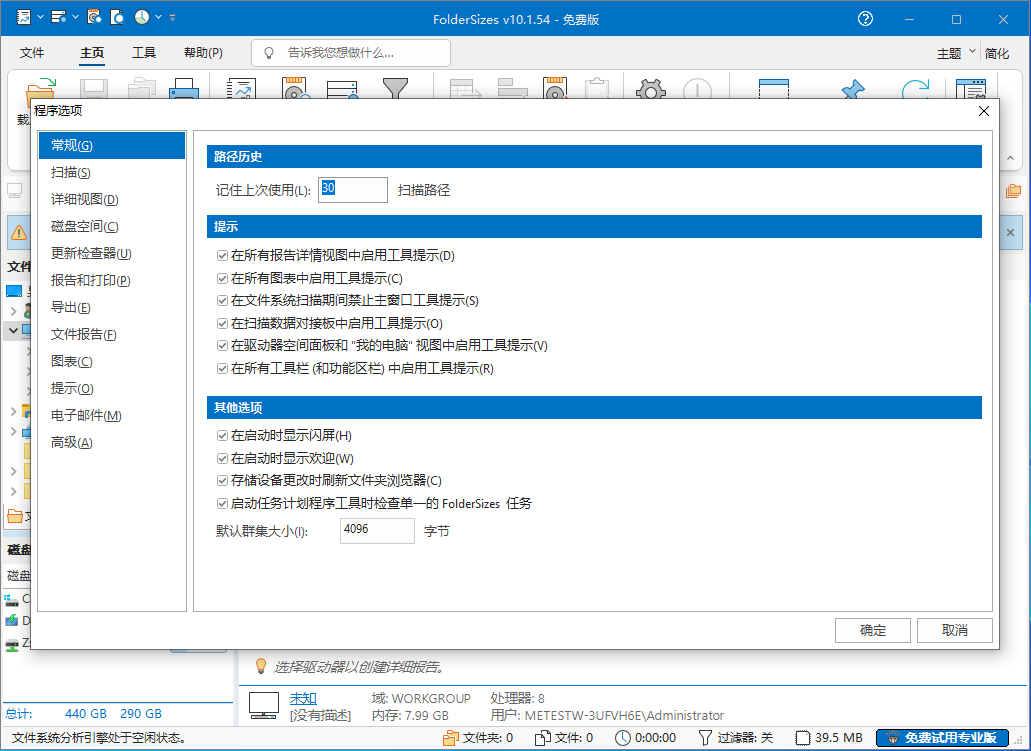1031x751 pixels.
Task: Close the 程序选项 dialog with X
Action: (984, 111)
